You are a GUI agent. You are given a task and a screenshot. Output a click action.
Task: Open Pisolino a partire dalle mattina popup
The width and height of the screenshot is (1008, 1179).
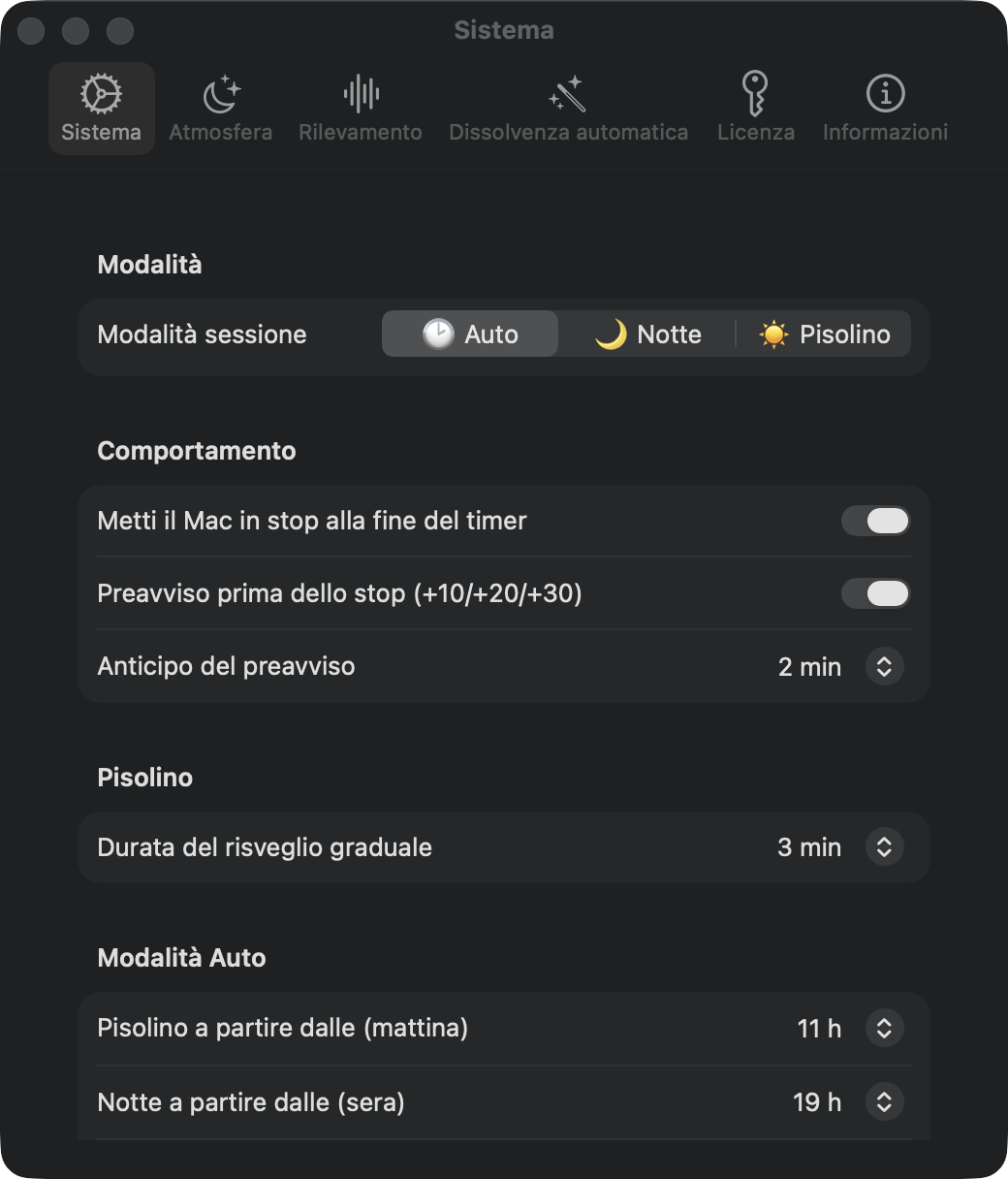click(x=884, y=1028)
